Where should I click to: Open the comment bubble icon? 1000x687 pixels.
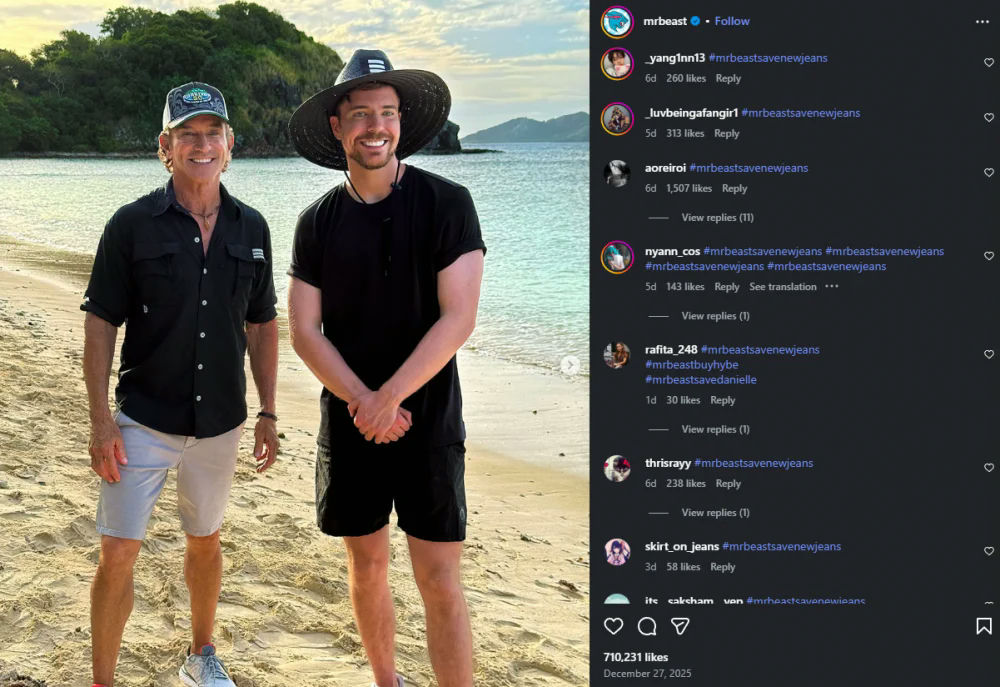(x=647, y=626)
